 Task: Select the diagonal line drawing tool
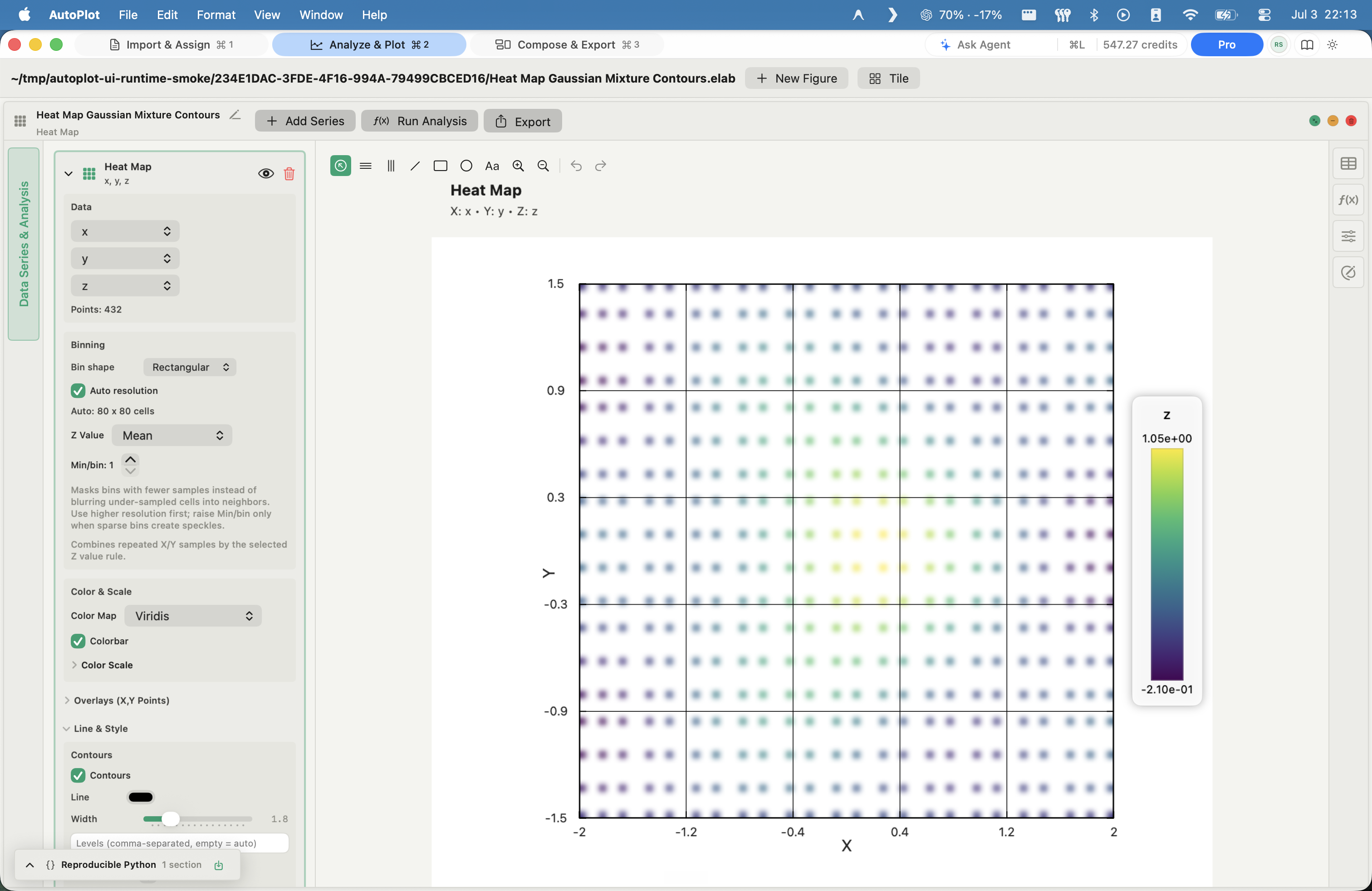coord(415,166)
